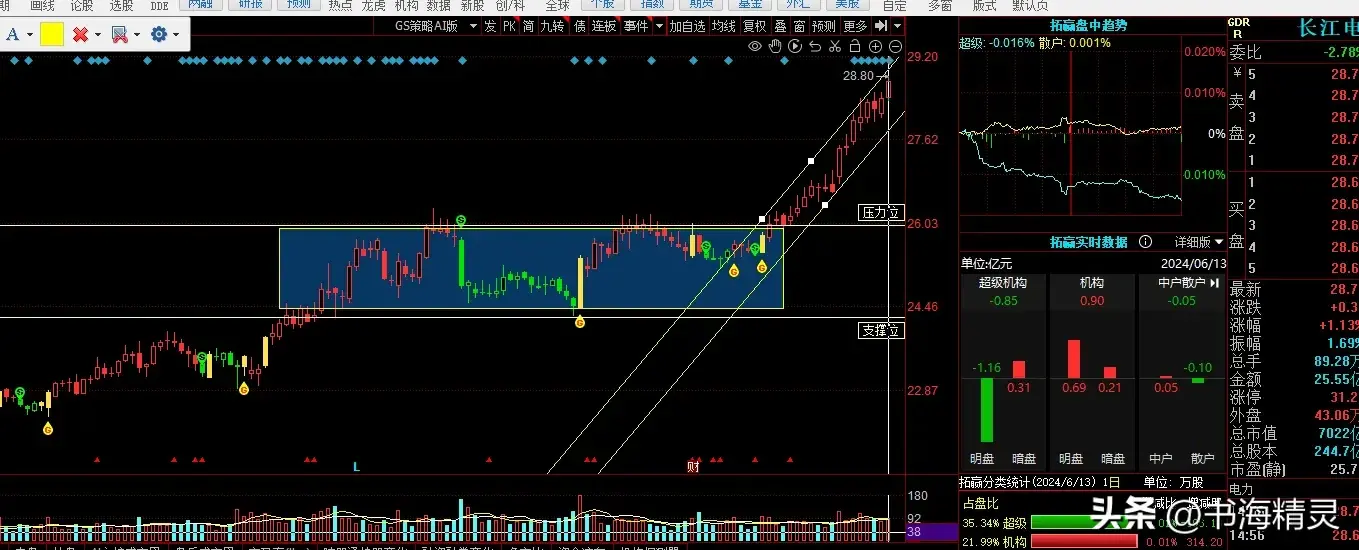Viewport: 1359px width, 550px height.
Task: Click the 压力位 label on chart
Action: (x=881, y=213)
